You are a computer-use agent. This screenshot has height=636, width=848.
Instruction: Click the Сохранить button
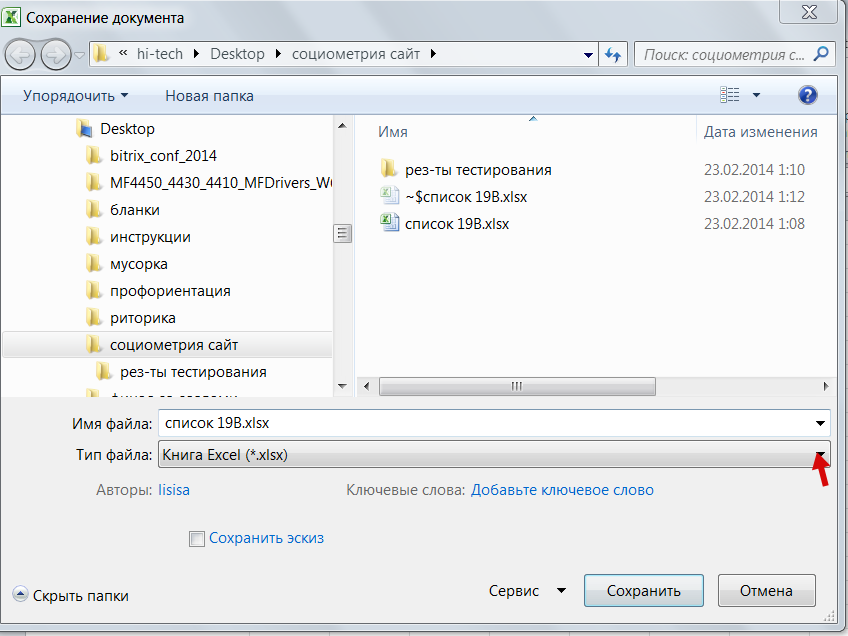(x=643, y=590)
